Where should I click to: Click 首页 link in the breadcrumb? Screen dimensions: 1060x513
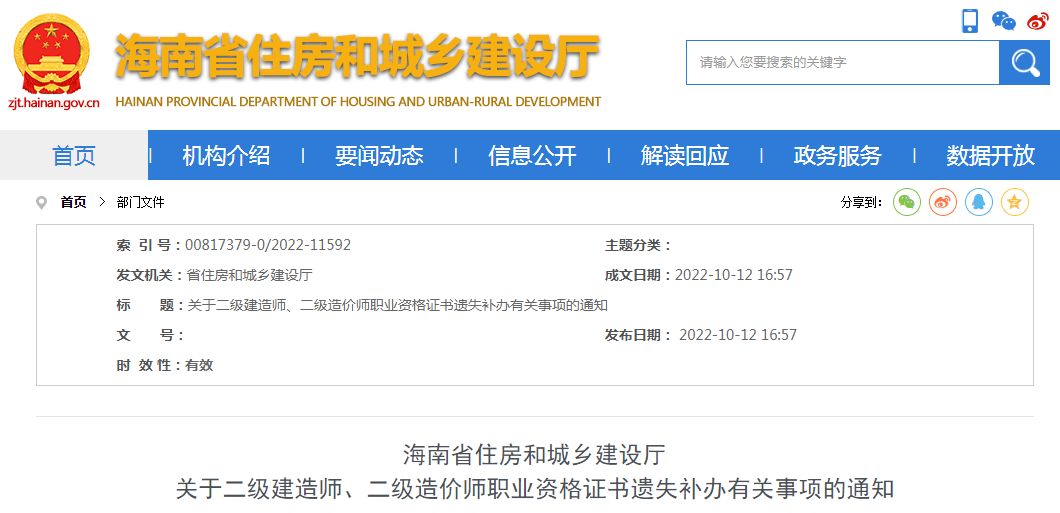73,202
